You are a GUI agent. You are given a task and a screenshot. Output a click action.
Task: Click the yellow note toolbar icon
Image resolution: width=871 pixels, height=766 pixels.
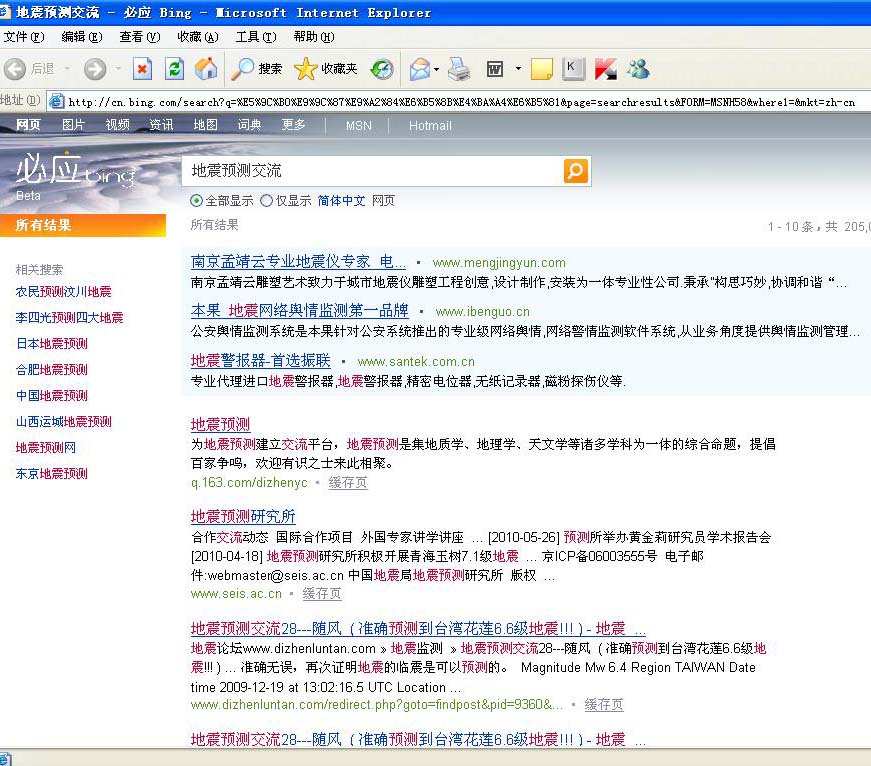542,69
